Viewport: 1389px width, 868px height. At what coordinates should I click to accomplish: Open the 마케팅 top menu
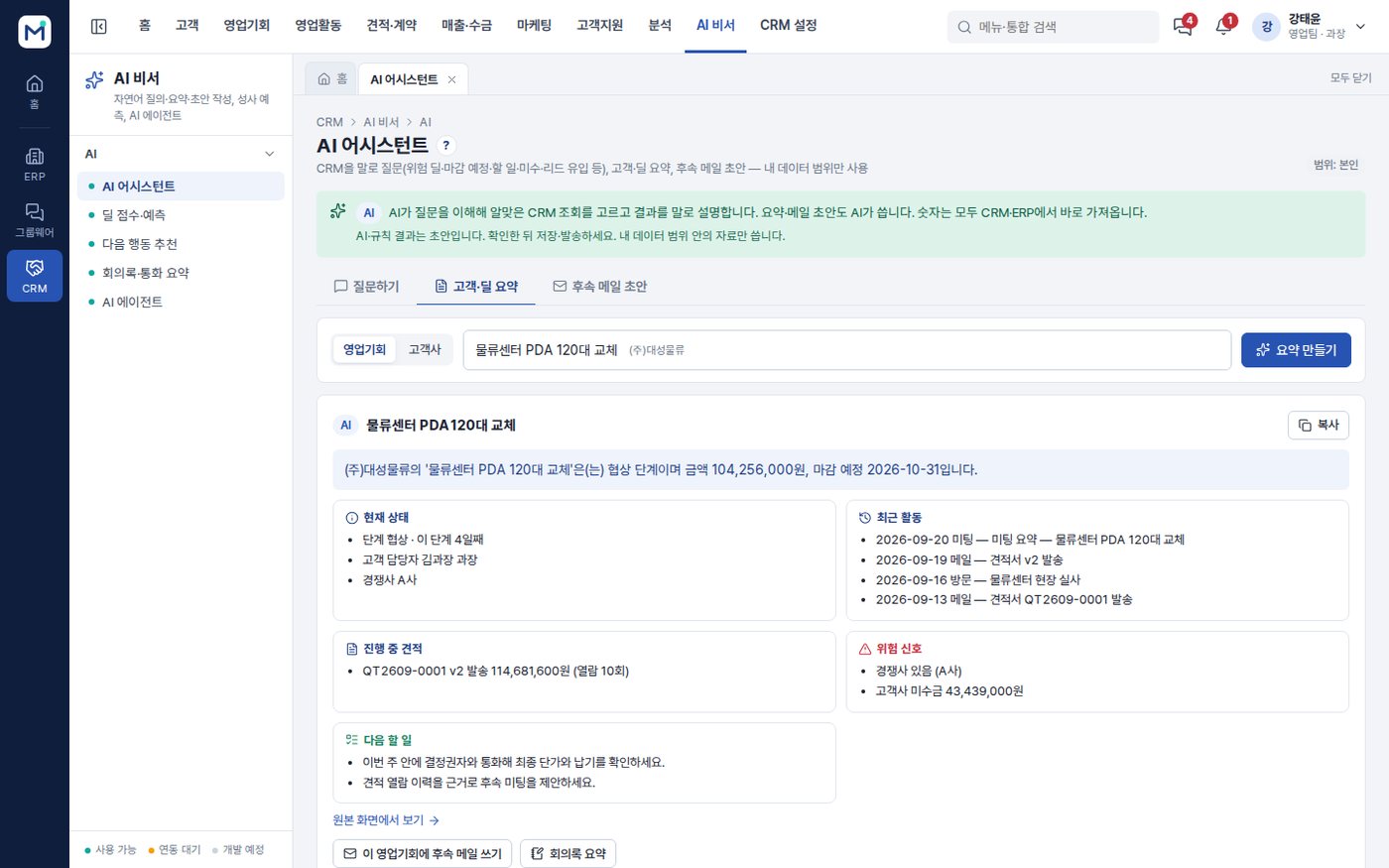[x=534, y=26]
